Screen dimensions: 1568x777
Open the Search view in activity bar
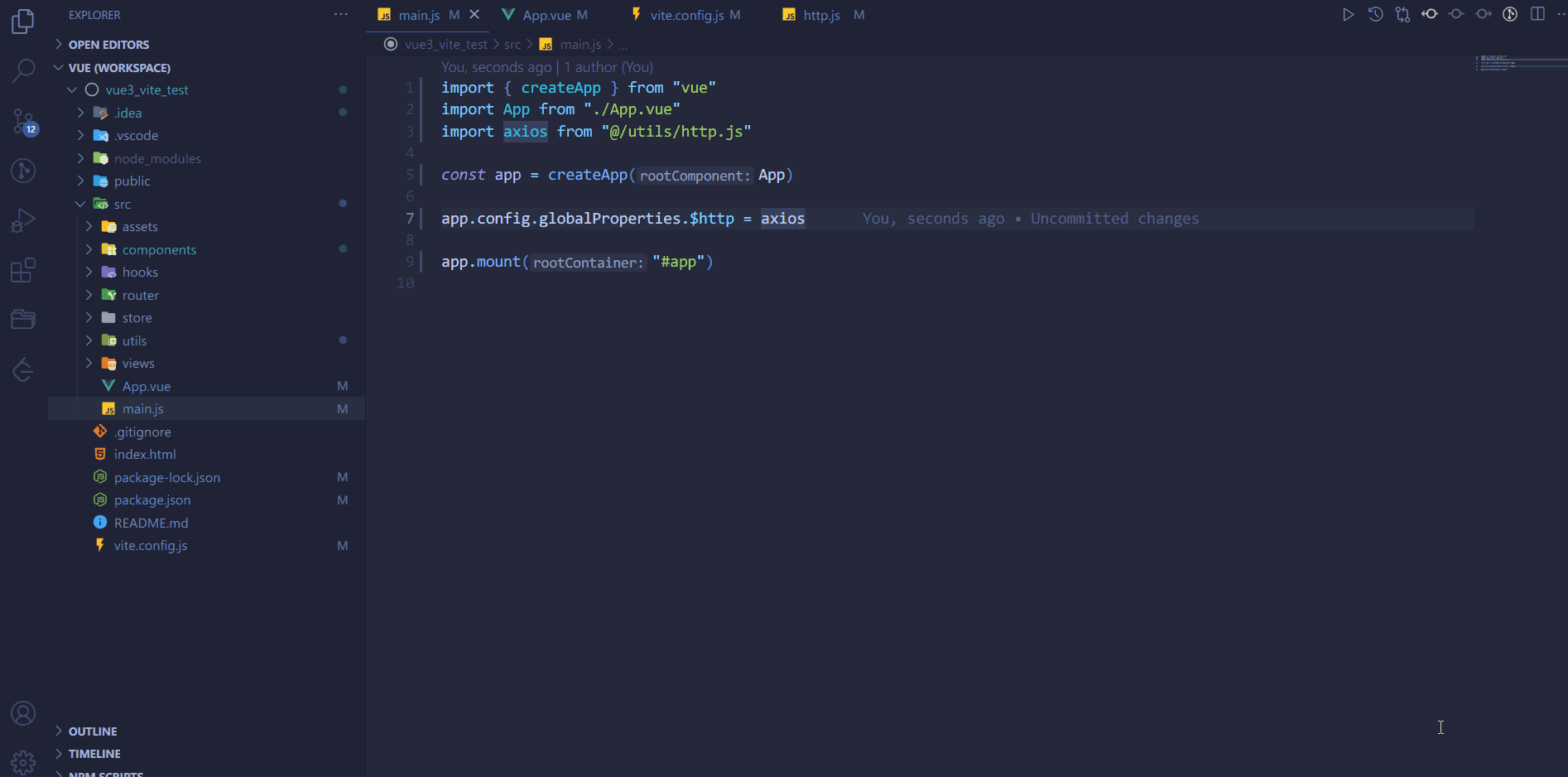tap(23, 70)
